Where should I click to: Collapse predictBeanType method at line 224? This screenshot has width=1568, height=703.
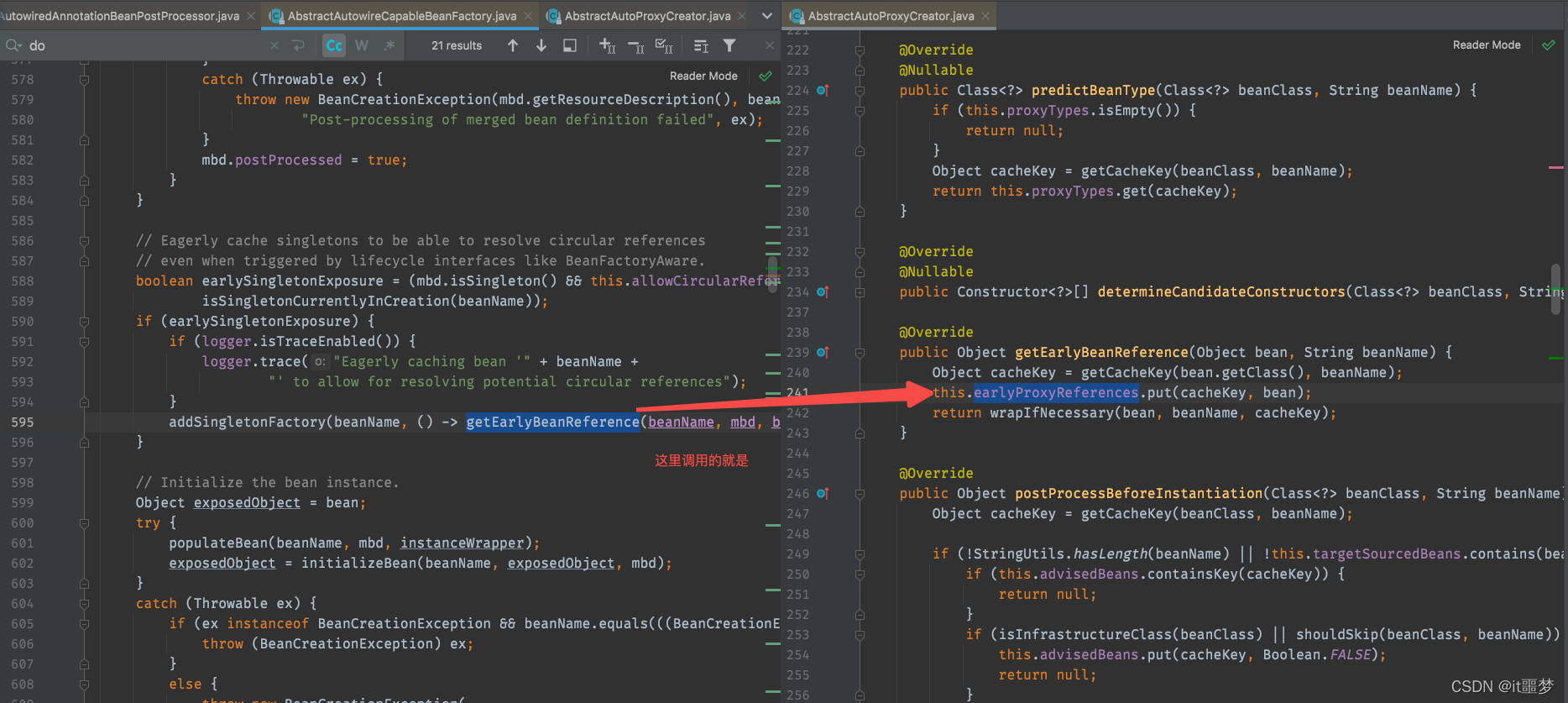[x=860, y=90]
